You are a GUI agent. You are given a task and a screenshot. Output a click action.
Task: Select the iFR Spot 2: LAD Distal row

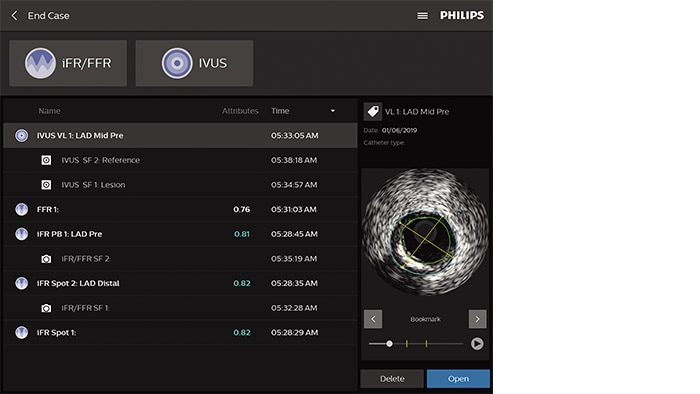(x=180, y=283)
